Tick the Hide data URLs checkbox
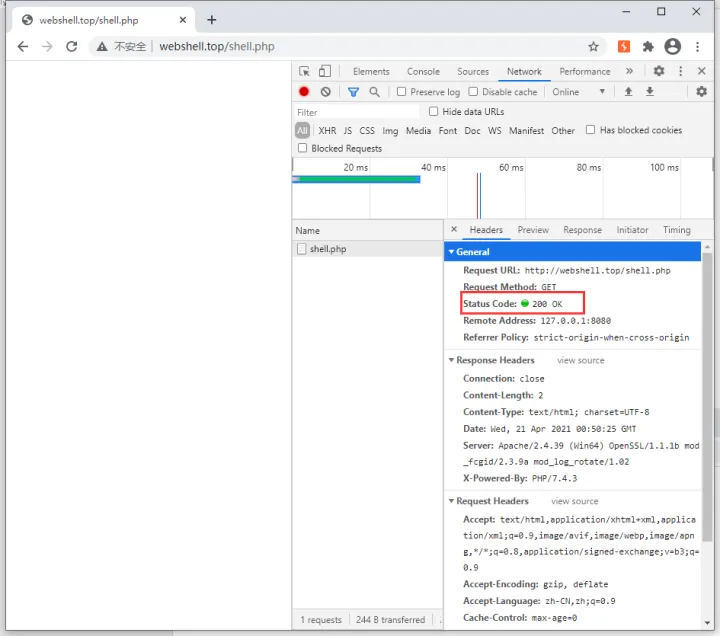The width and height of the screenshot is (720, 636). pos(434,112)
